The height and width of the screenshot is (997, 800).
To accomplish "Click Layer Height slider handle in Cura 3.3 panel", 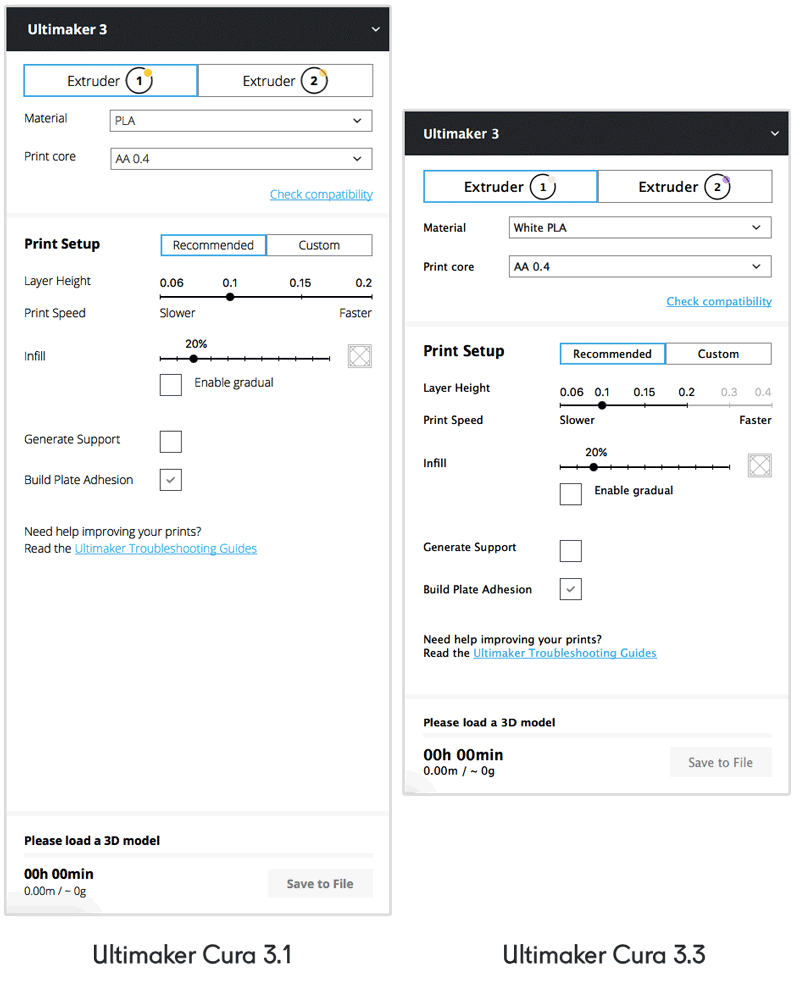I will (602, 405).
